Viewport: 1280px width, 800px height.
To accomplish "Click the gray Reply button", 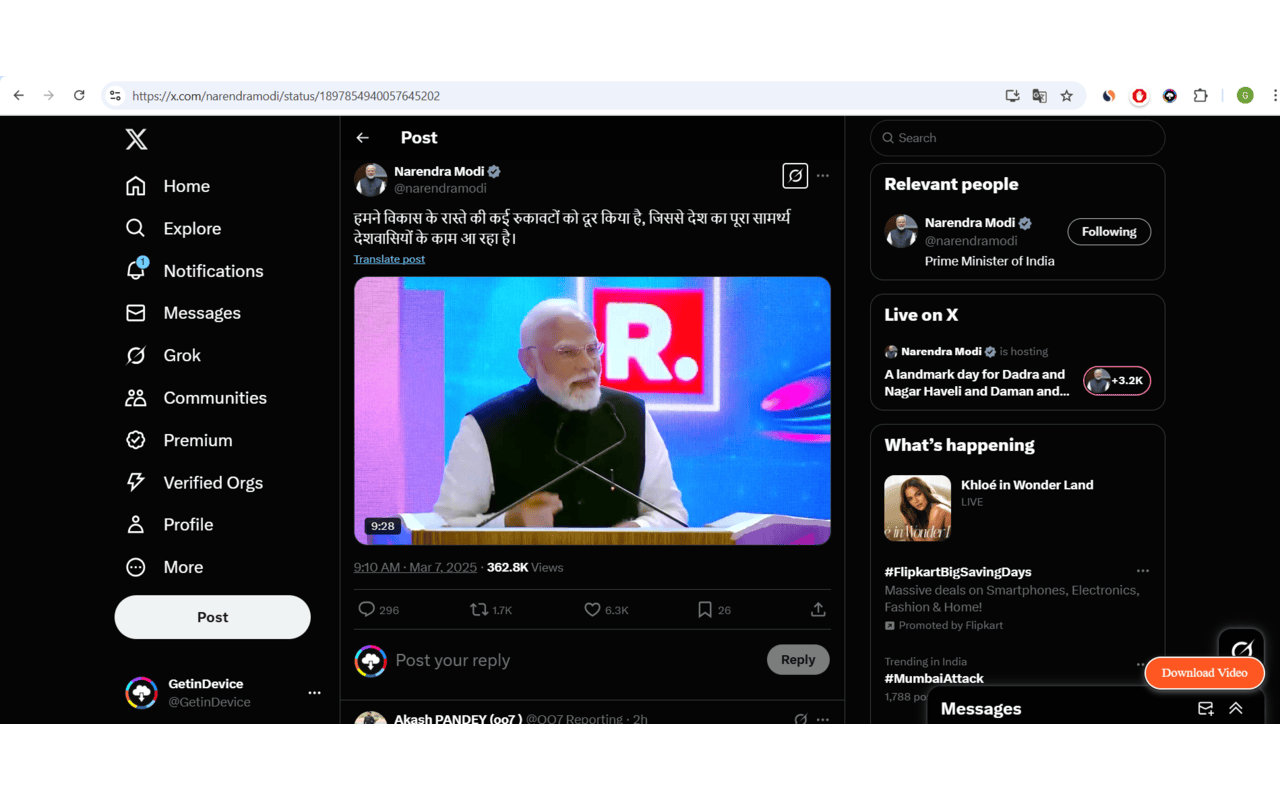I will (x=798, y=660).
